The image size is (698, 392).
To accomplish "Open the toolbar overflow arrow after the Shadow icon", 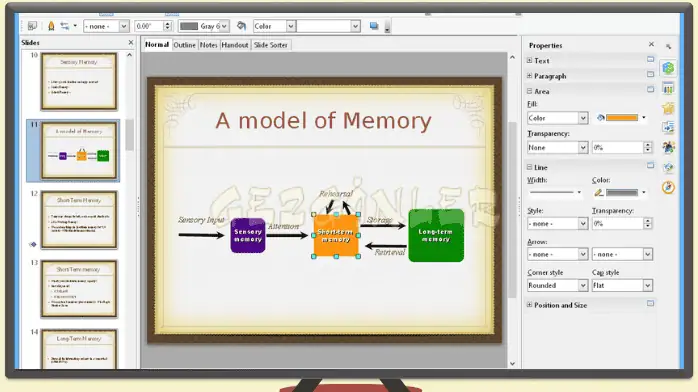I will point(387,28).
